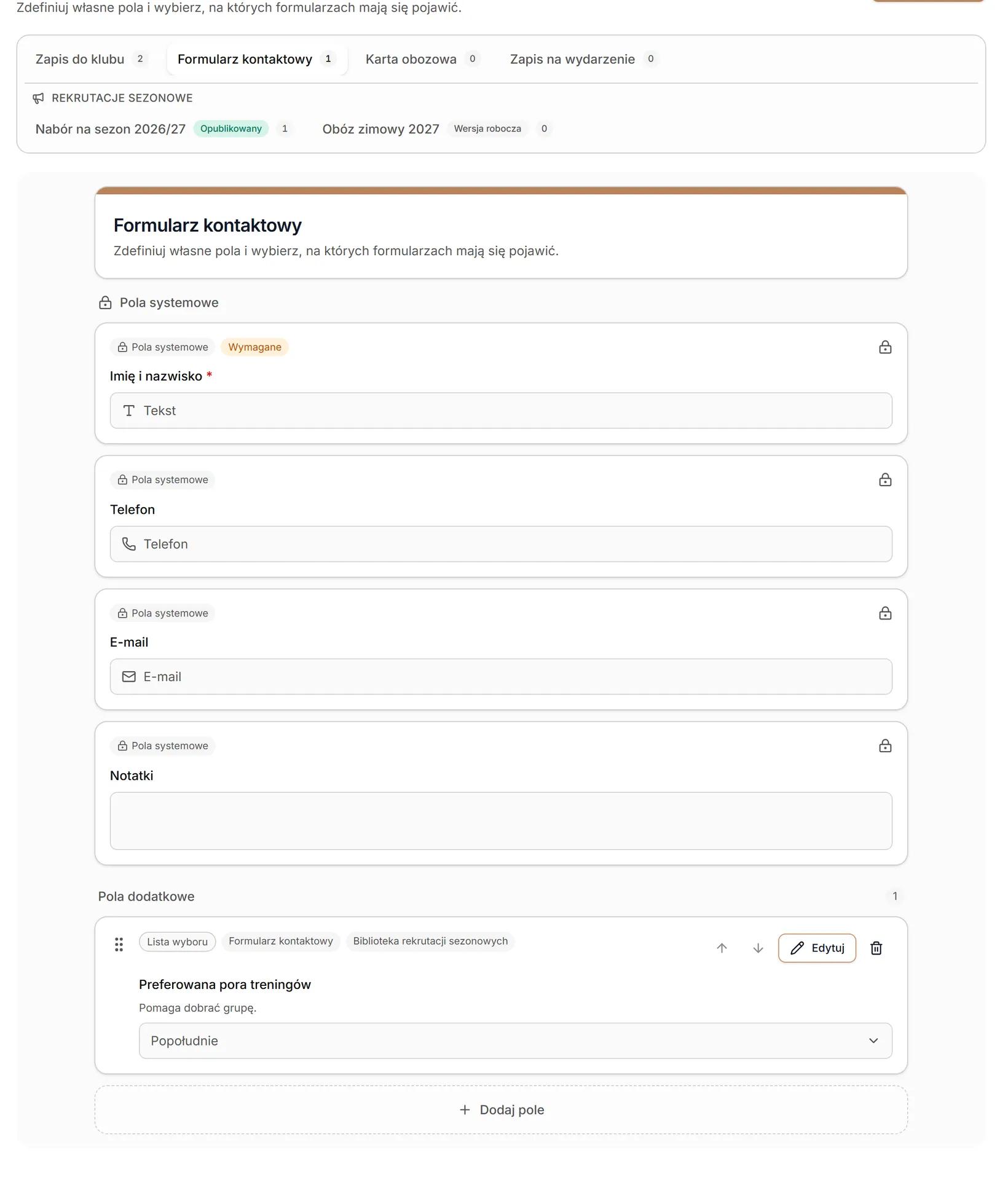The image size is (1008, 1177).
Task: Click the lock icon on Imię i nazwisko card
Action: coord(885,347)
